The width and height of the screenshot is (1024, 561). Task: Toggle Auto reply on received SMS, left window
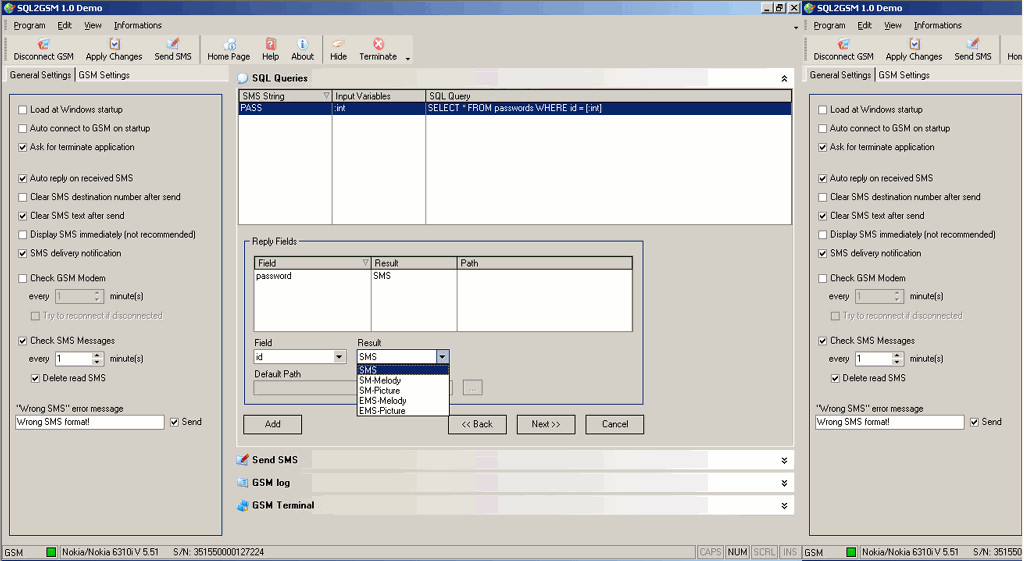click(x=23, y=178)
